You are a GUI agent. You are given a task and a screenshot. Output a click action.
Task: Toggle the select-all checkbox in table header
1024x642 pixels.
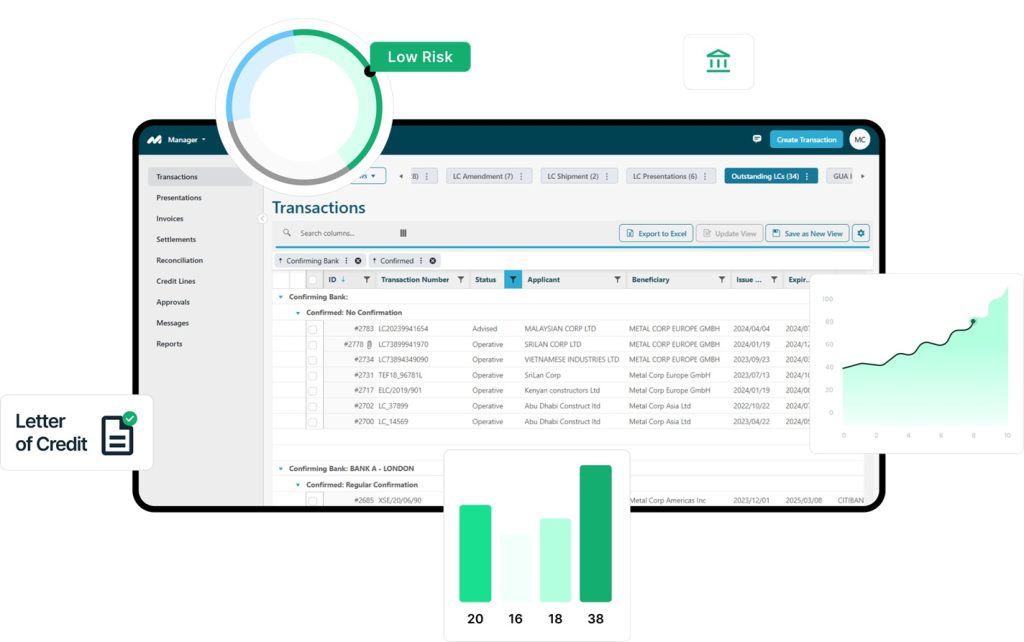tap(313, 280)
